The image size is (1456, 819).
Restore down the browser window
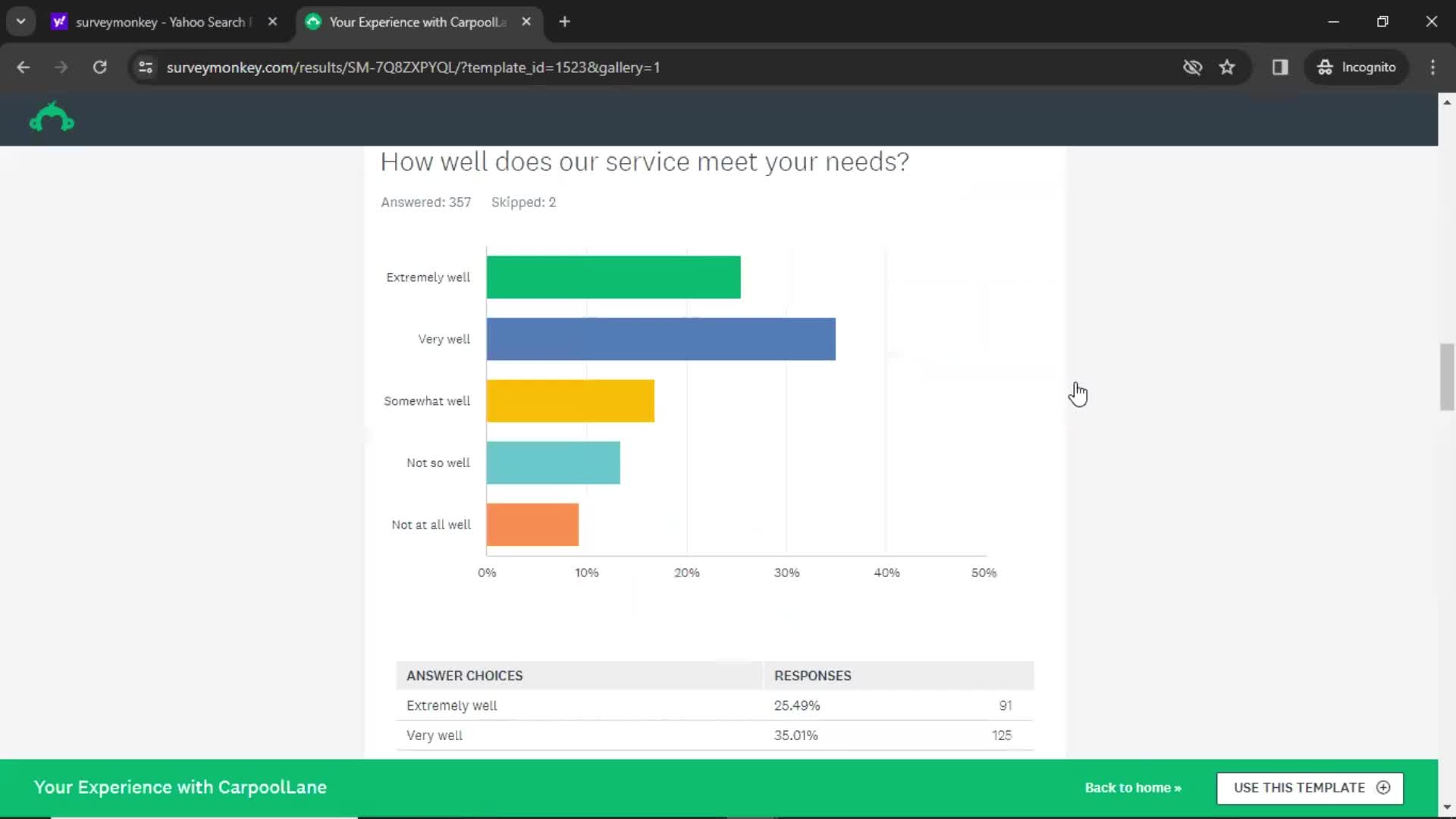[x=1382, y=22]
